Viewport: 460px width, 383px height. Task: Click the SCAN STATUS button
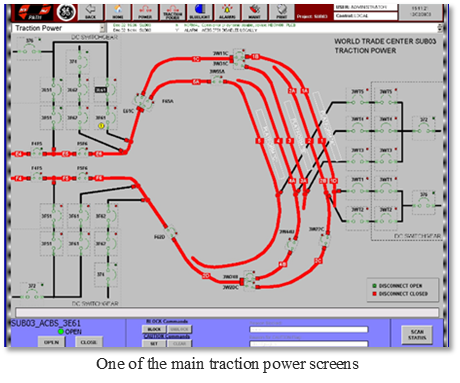417,335
